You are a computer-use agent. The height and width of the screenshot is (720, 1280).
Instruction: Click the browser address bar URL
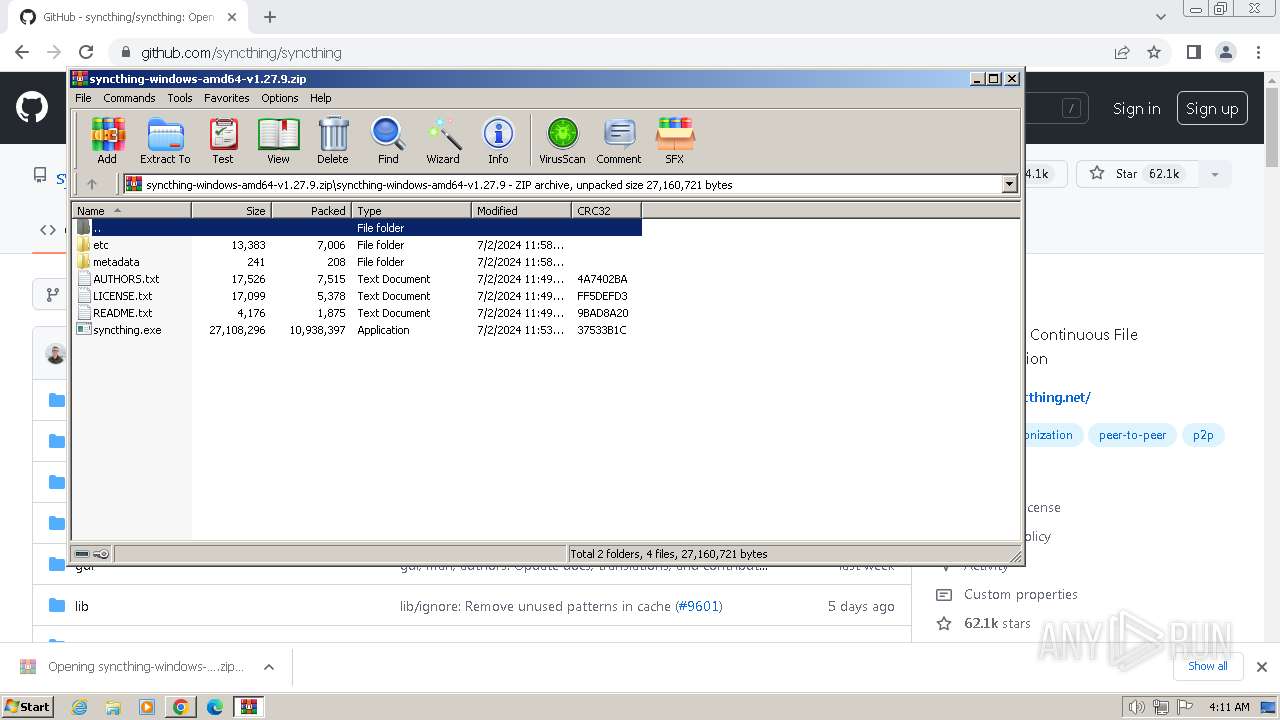(241, 52)
